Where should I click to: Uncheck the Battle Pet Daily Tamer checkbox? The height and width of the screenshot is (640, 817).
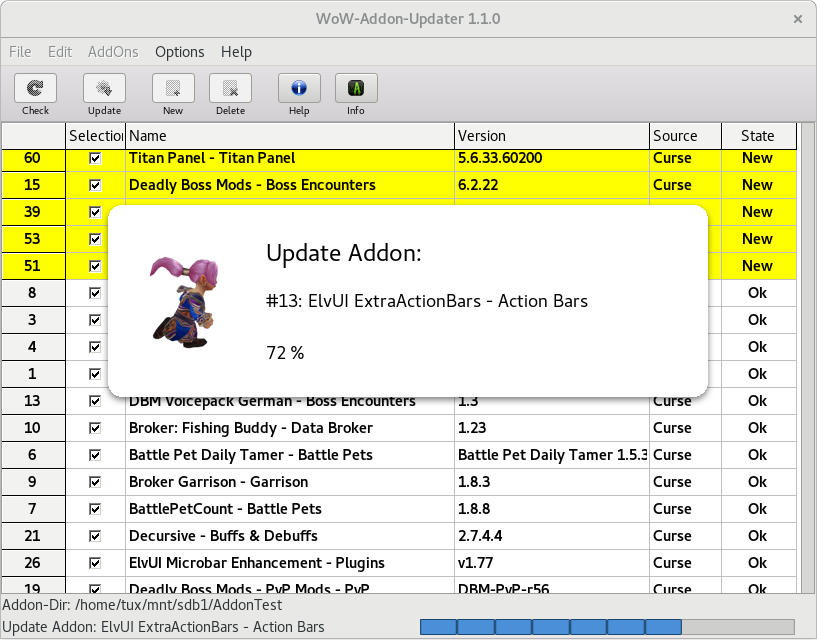[x=95, y=456]
